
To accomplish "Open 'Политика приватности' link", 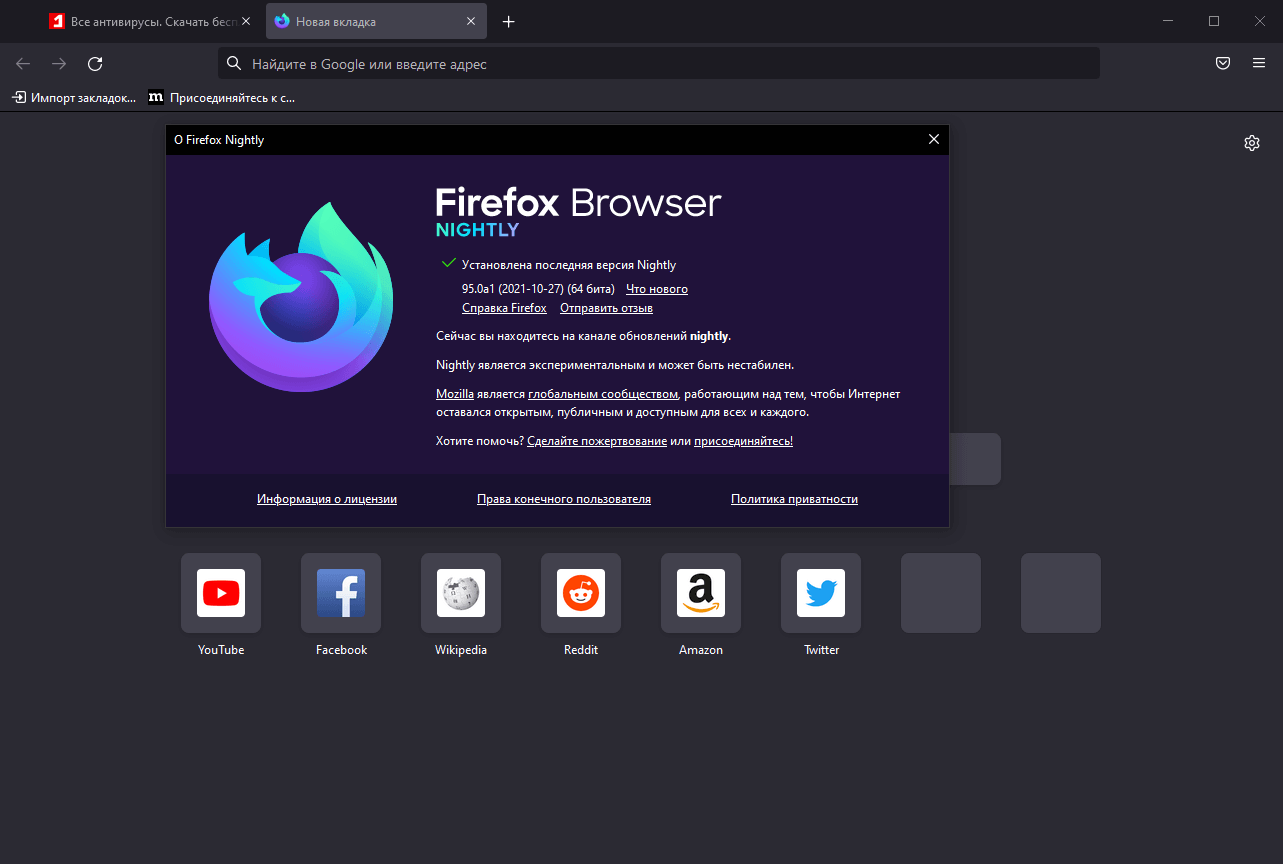I will coord(794,499).
